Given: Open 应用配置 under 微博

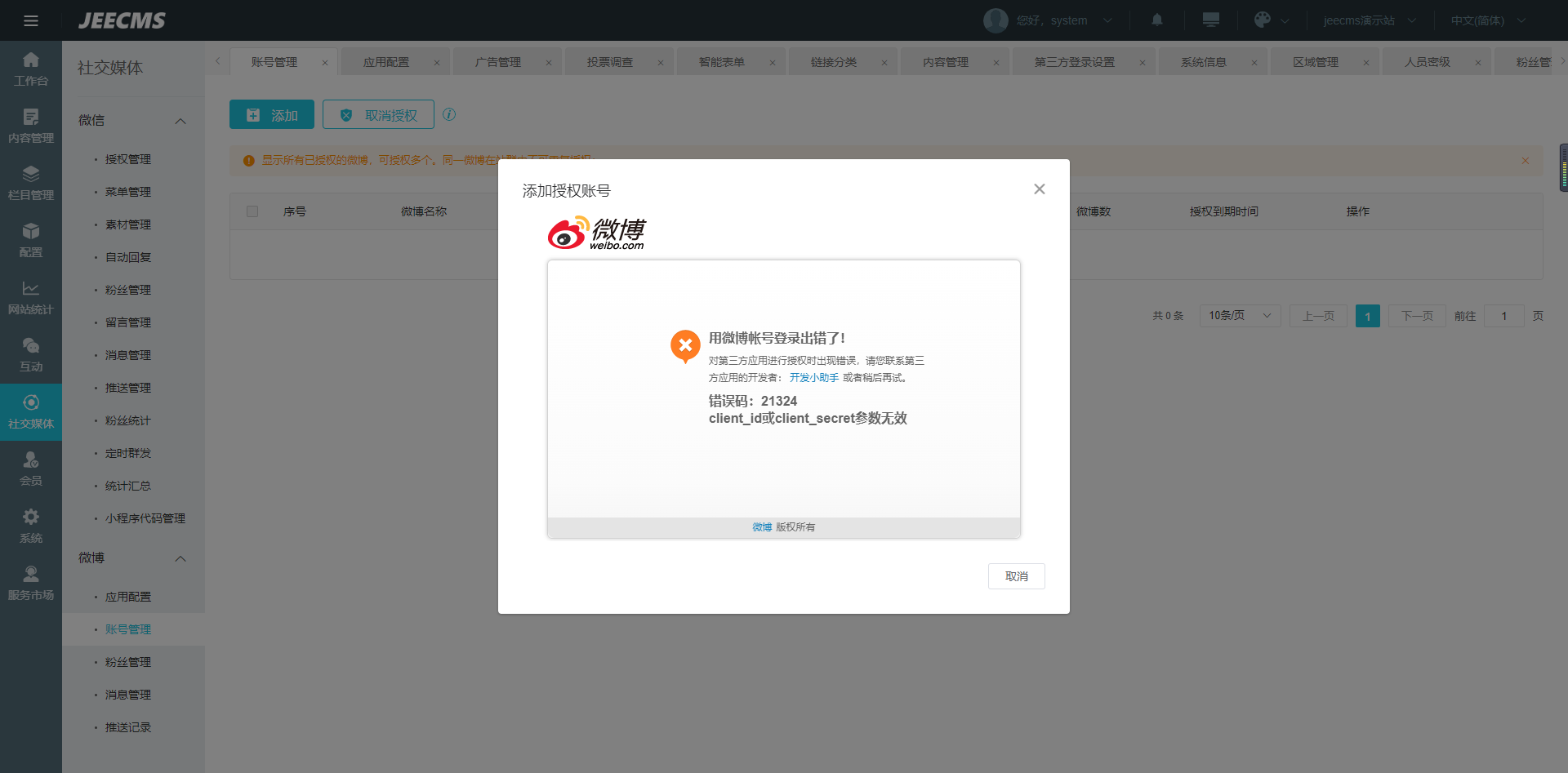Looking at the screenshot, I should click(128, 597).
